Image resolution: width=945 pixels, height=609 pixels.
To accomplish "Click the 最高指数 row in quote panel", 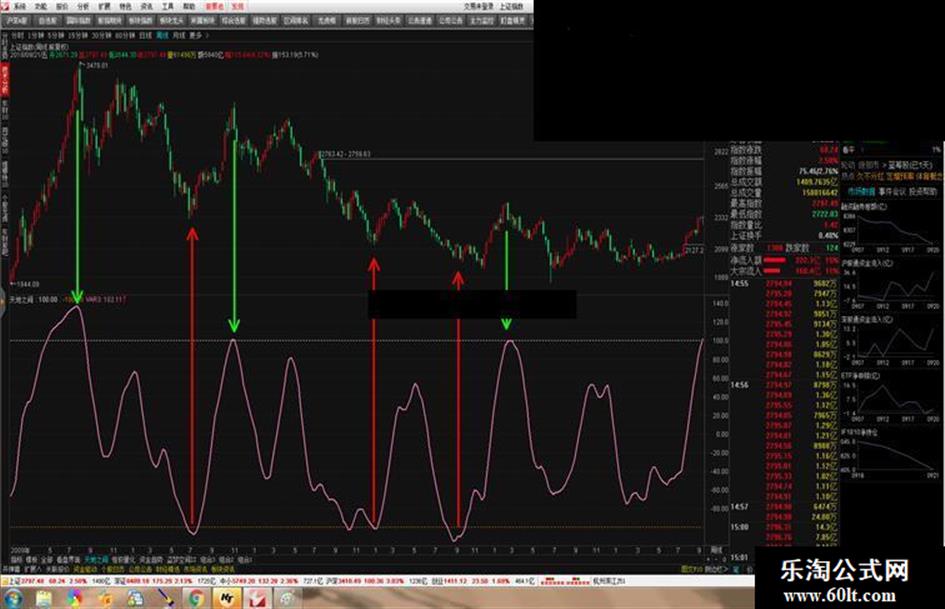I will click(784, 203).
